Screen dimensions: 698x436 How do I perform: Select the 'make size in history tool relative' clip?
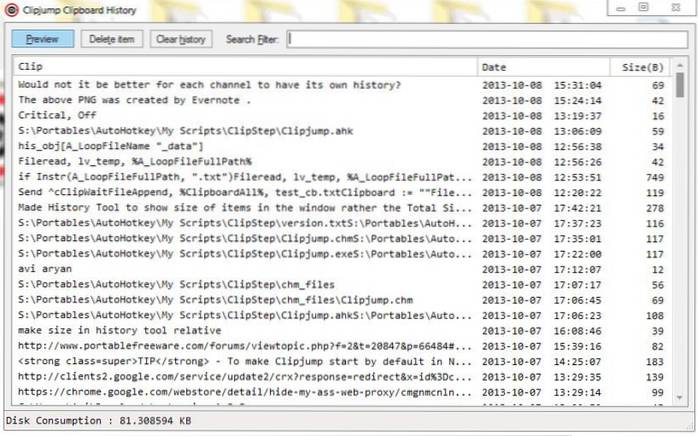[x=120, y=329]
